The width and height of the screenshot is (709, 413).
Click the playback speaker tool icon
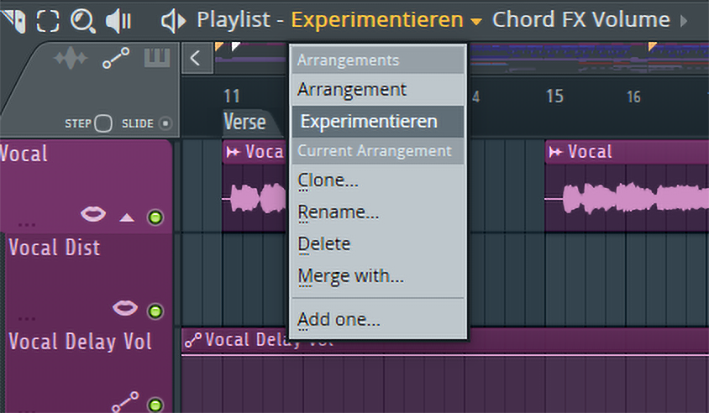point(119,20)
